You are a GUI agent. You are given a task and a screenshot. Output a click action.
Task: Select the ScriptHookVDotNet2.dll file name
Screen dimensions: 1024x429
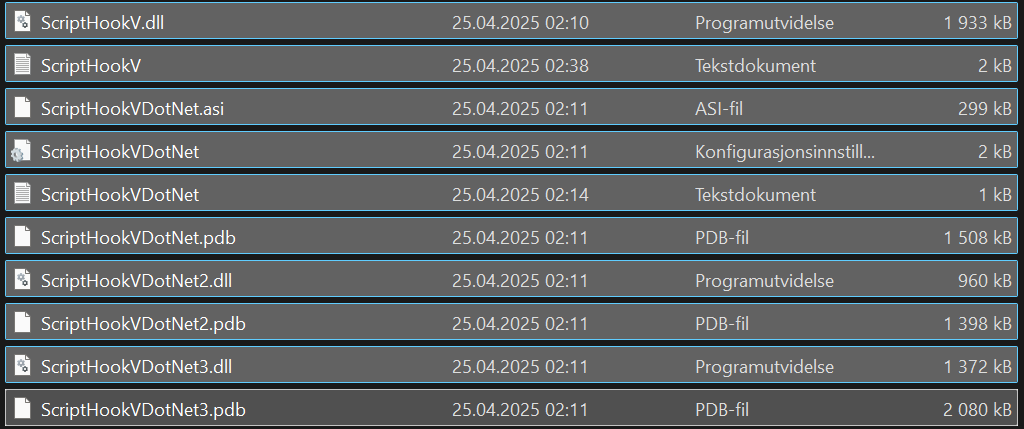(x=136, y=281)
